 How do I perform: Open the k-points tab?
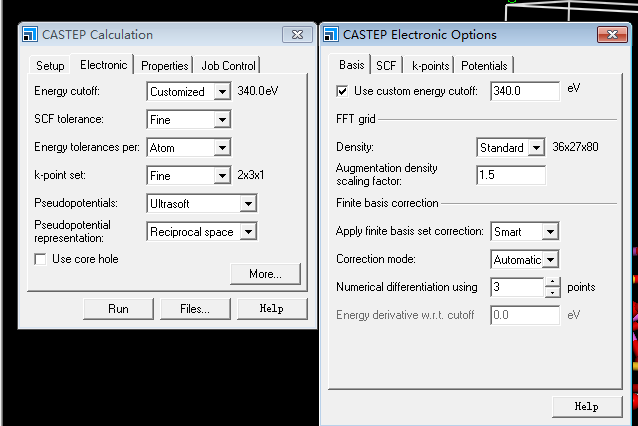tap(430, 66)
